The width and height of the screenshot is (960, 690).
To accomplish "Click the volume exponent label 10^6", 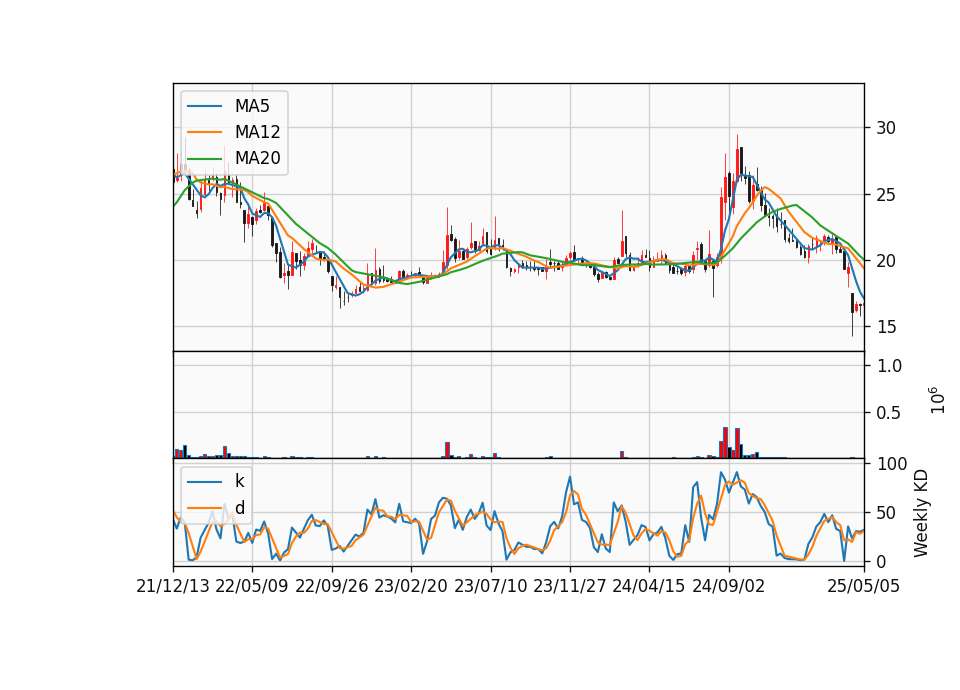I will pyautogui.click(x=937, y=400).
